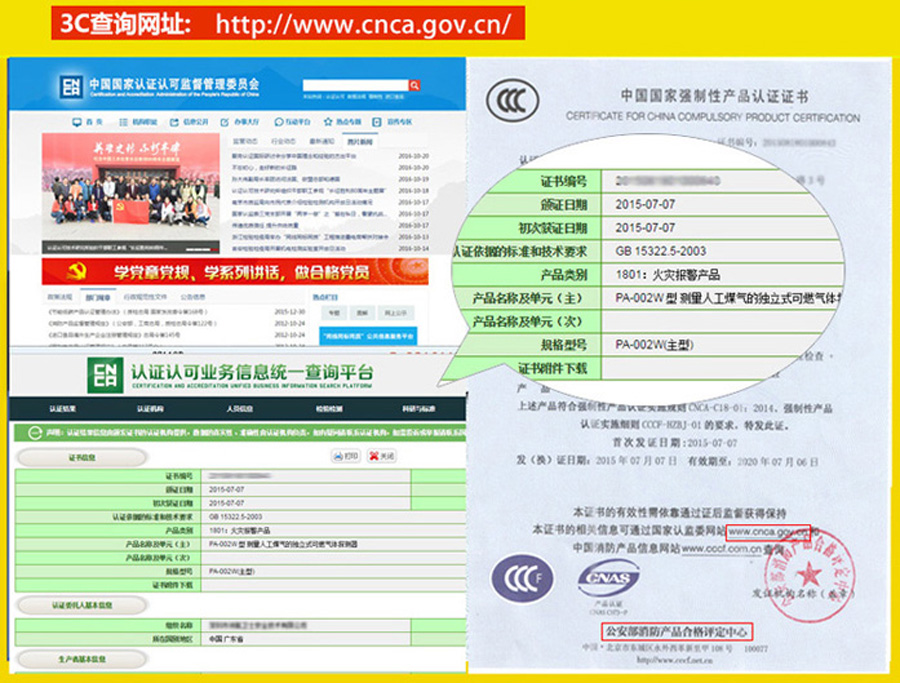Open the 信息公开 navigation item
Viewport: 900px width, 683px height.
click(x=195, y=122)
